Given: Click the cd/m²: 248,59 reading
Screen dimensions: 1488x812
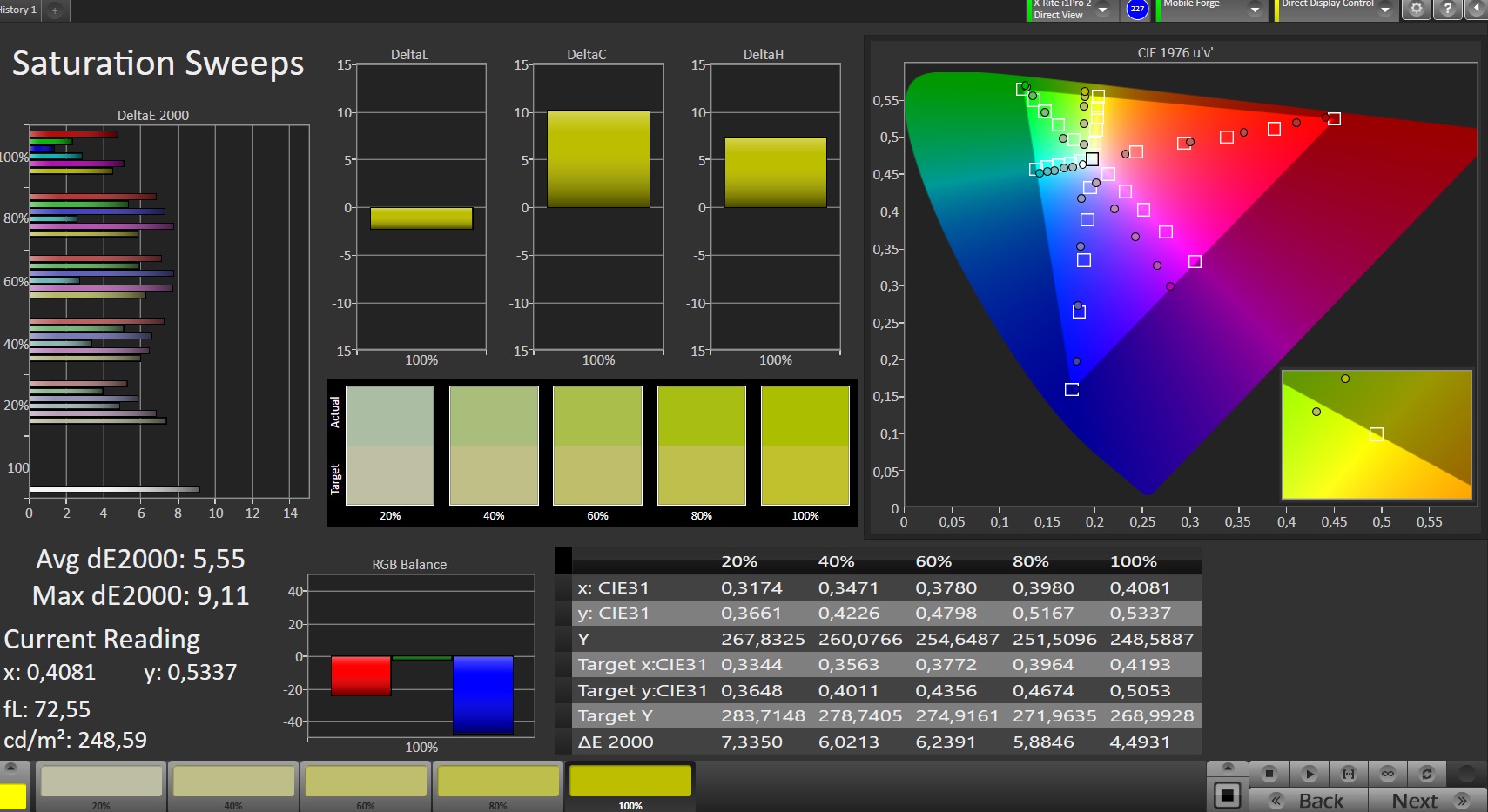Looking at the screenshot, I should (75, 740).
